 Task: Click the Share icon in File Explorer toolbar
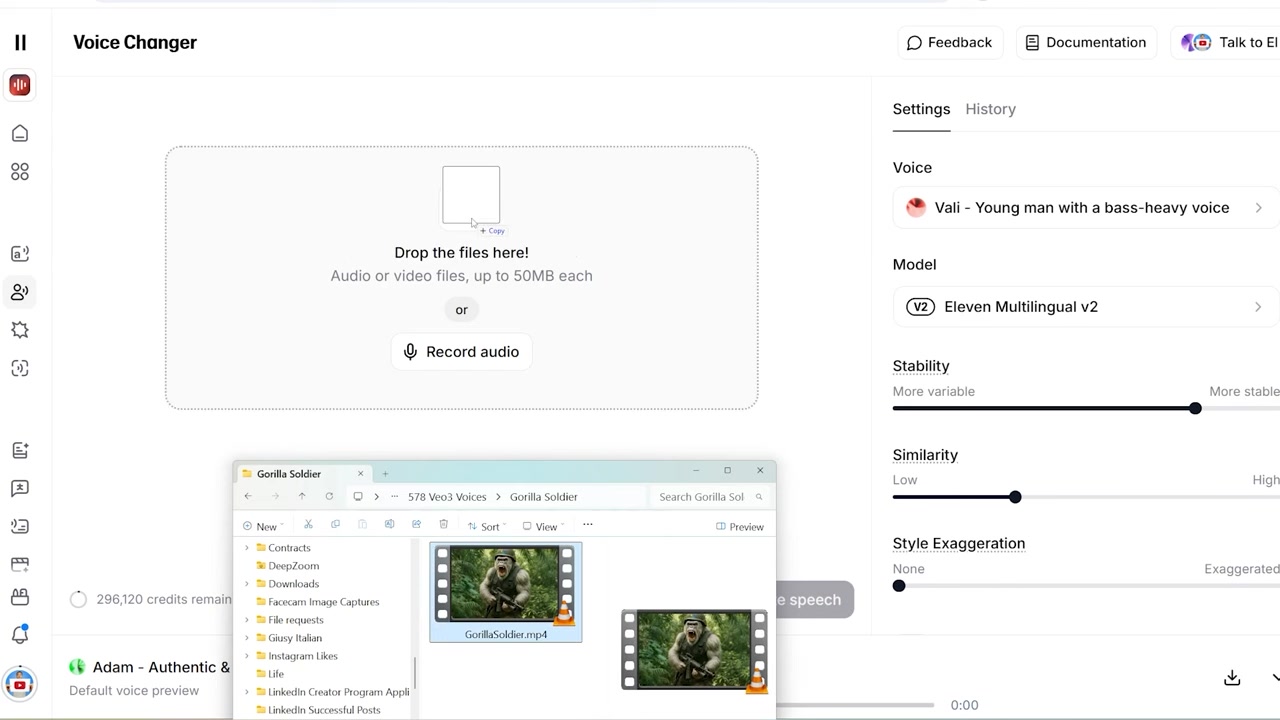coord(416,525)
